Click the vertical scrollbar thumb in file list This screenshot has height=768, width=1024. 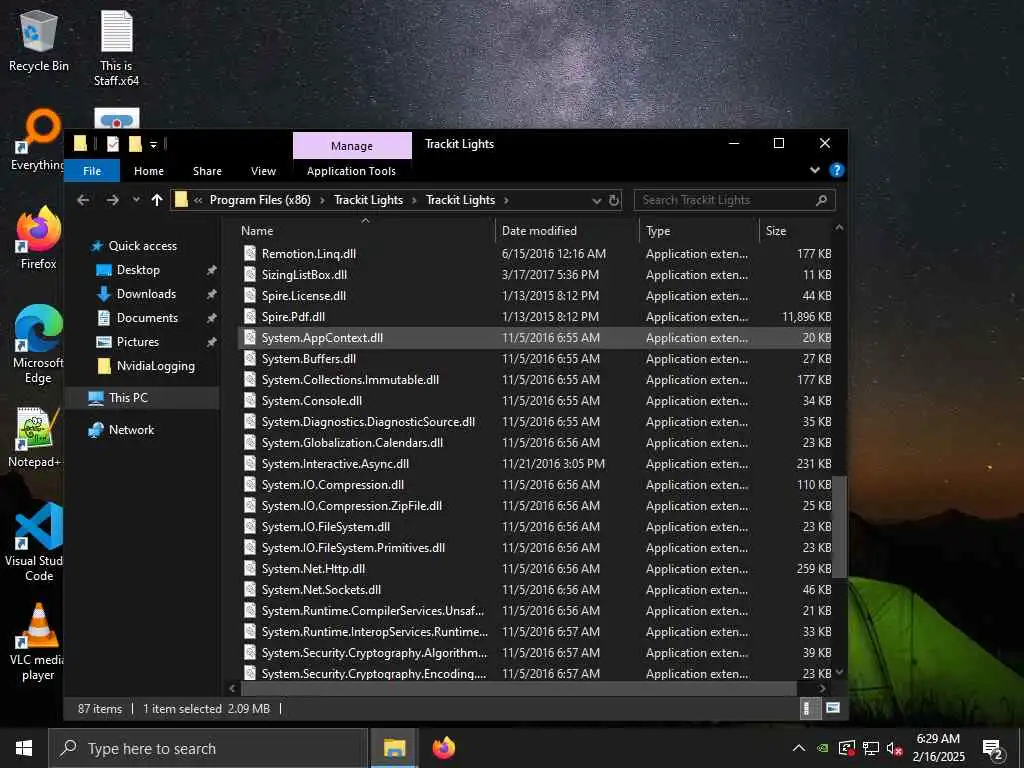839,526
